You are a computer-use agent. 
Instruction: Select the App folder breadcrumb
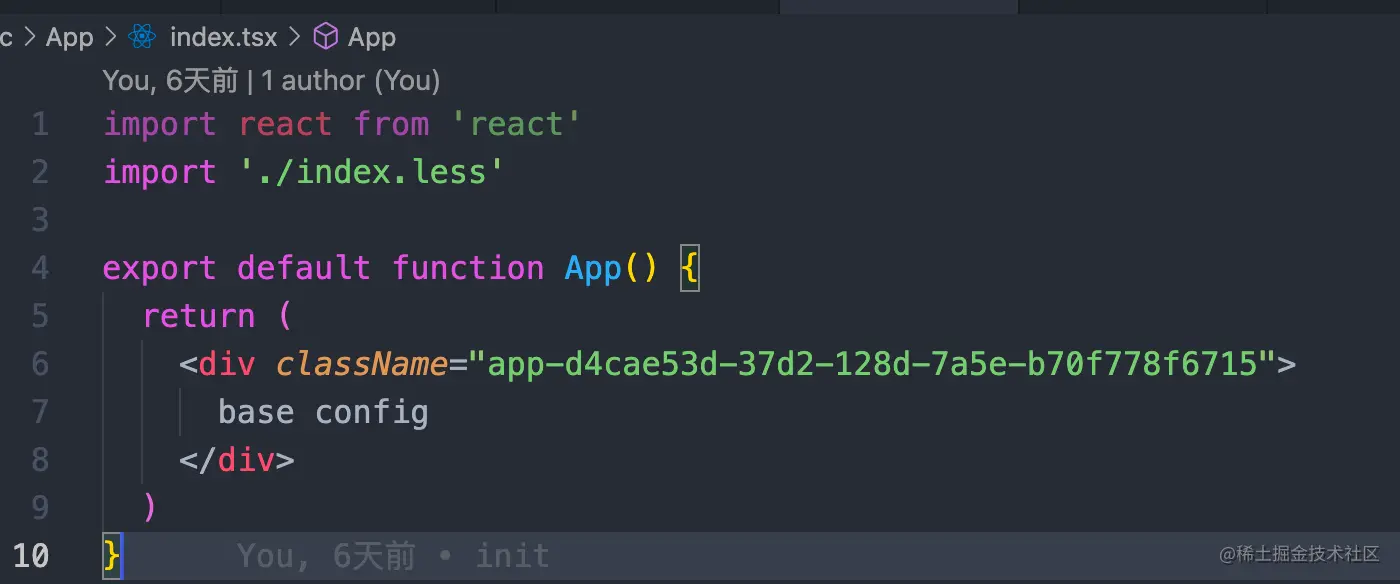pyautogui.click(x=69, y=37)
